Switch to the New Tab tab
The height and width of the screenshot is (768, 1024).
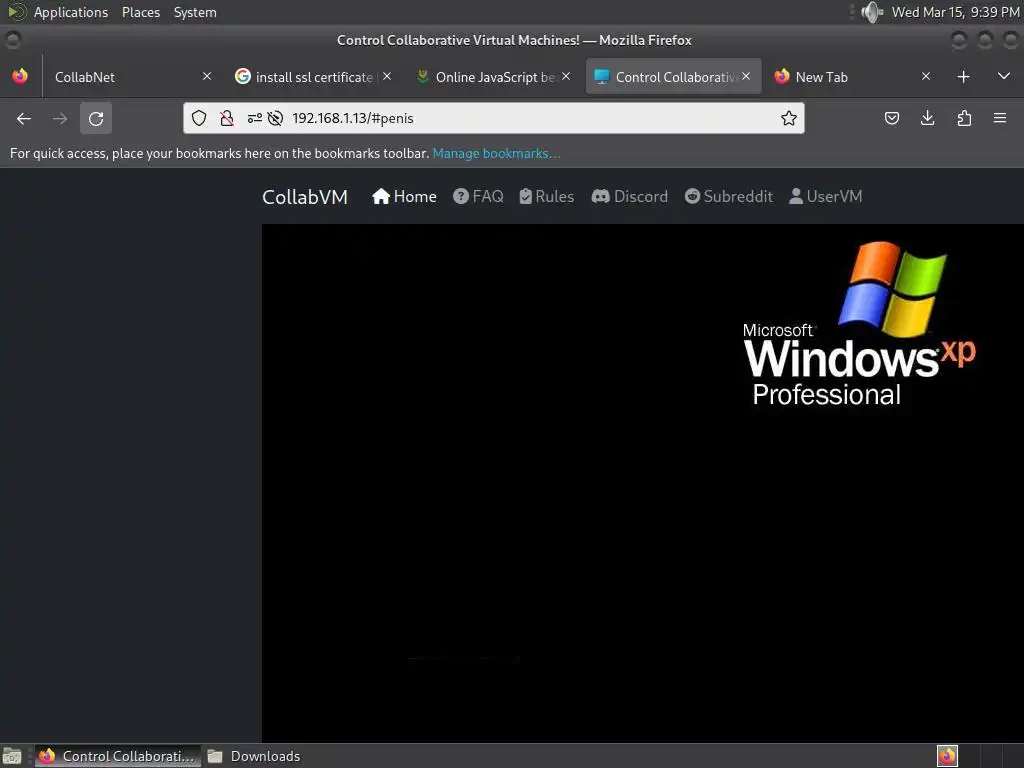pyautogui.click(x=854, y=77)
